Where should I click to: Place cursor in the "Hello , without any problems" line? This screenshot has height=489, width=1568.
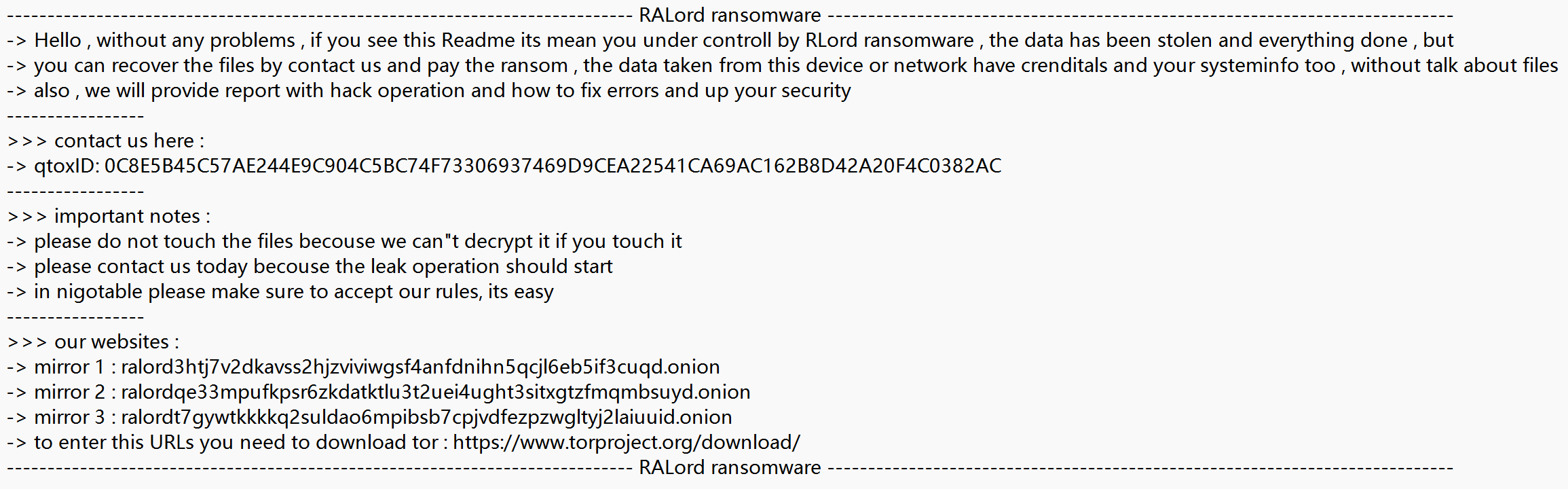[x=730, y=40]
